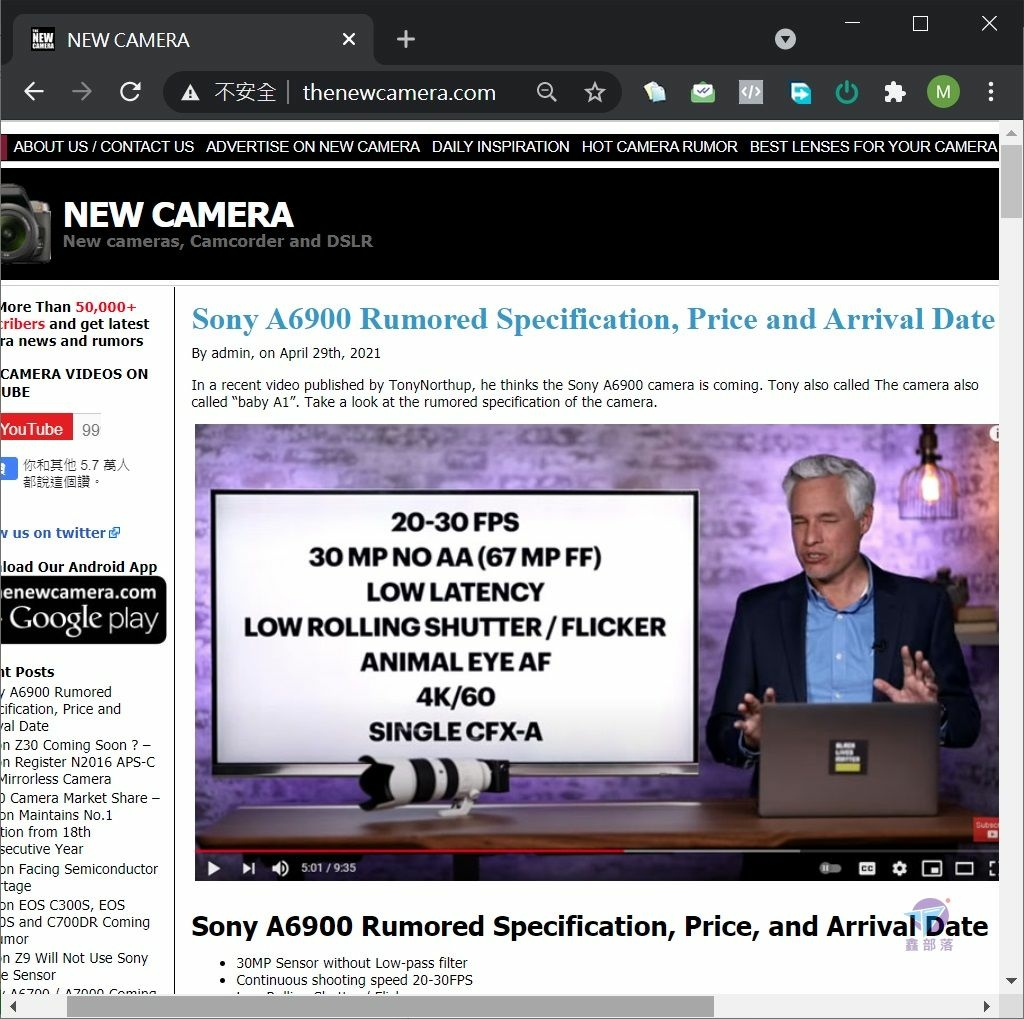Click the scrollbar down arrow
The height and width of the screenshot is (1019, 1024).
tap(1012, 980)
